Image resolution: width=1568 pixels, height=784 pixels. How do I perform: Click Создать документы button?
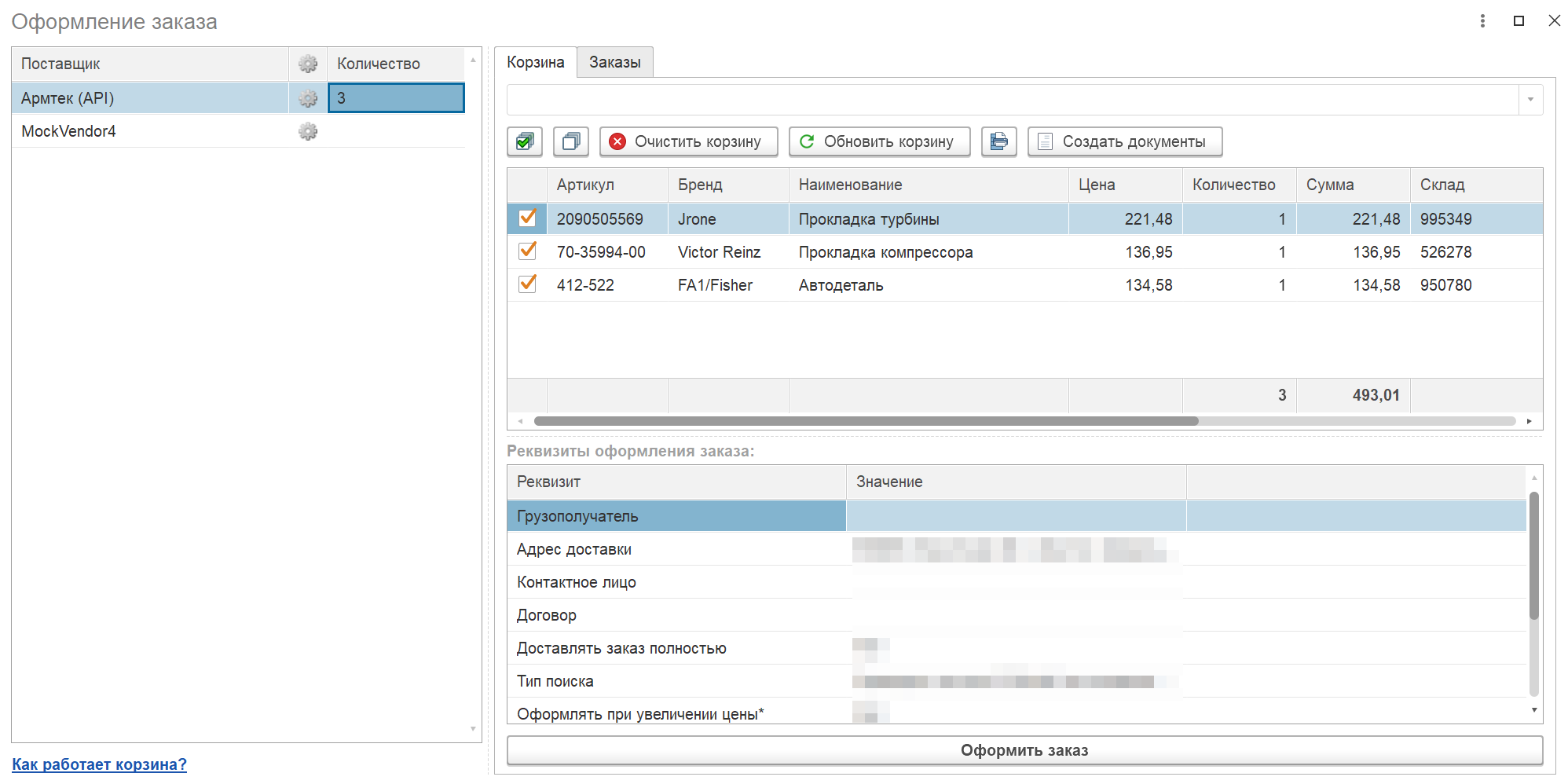[1124, 141]
